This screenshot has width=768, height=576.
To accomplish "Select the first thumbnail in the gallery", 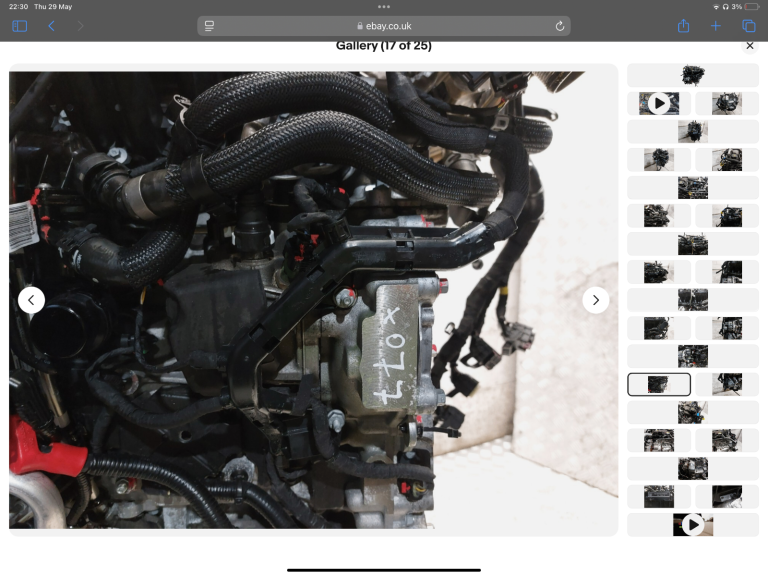I will (x=692, y=75).
